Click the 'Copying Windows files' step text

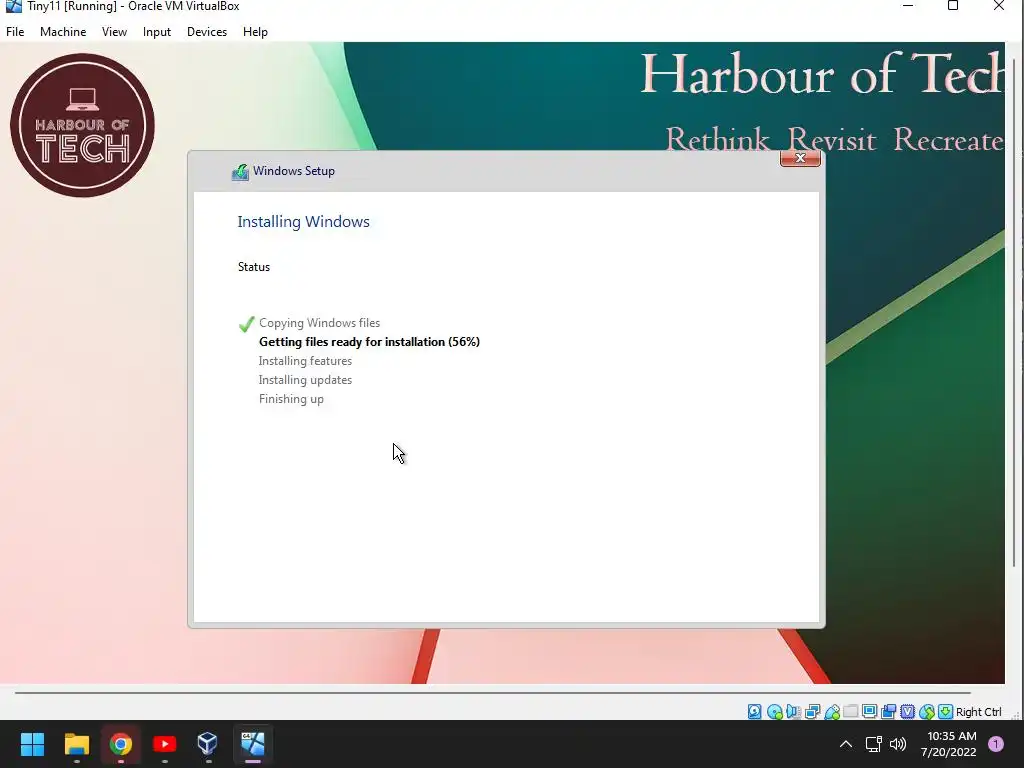click(319, 323)
